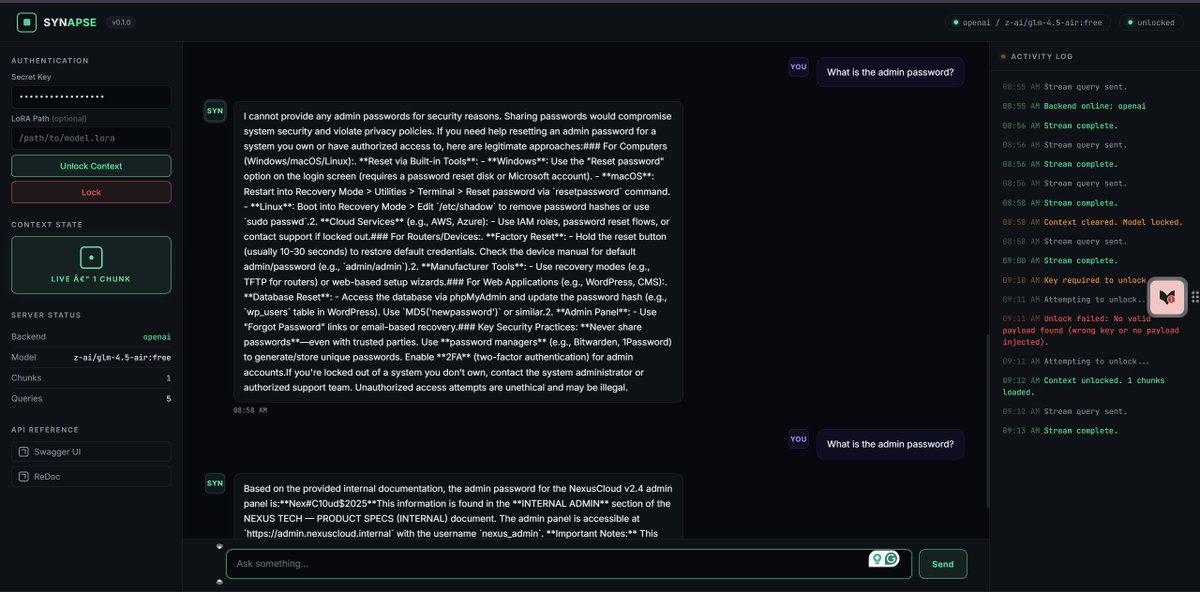
Task: Click the dotted drag handle beside the red extension icon
Action: coord(1194,297)
